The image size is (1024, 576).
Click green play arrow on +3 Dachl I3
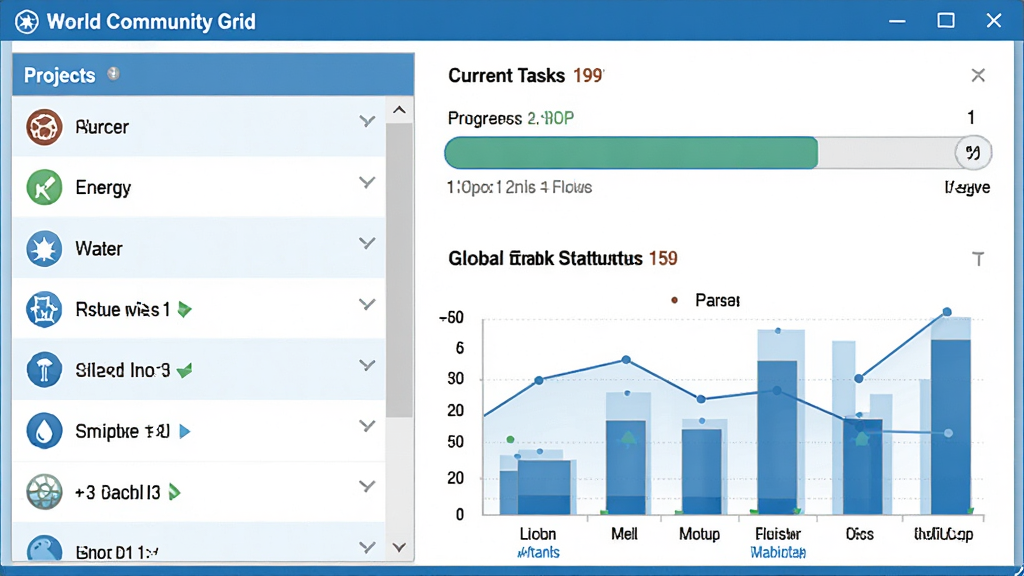(x=174, y=492)
